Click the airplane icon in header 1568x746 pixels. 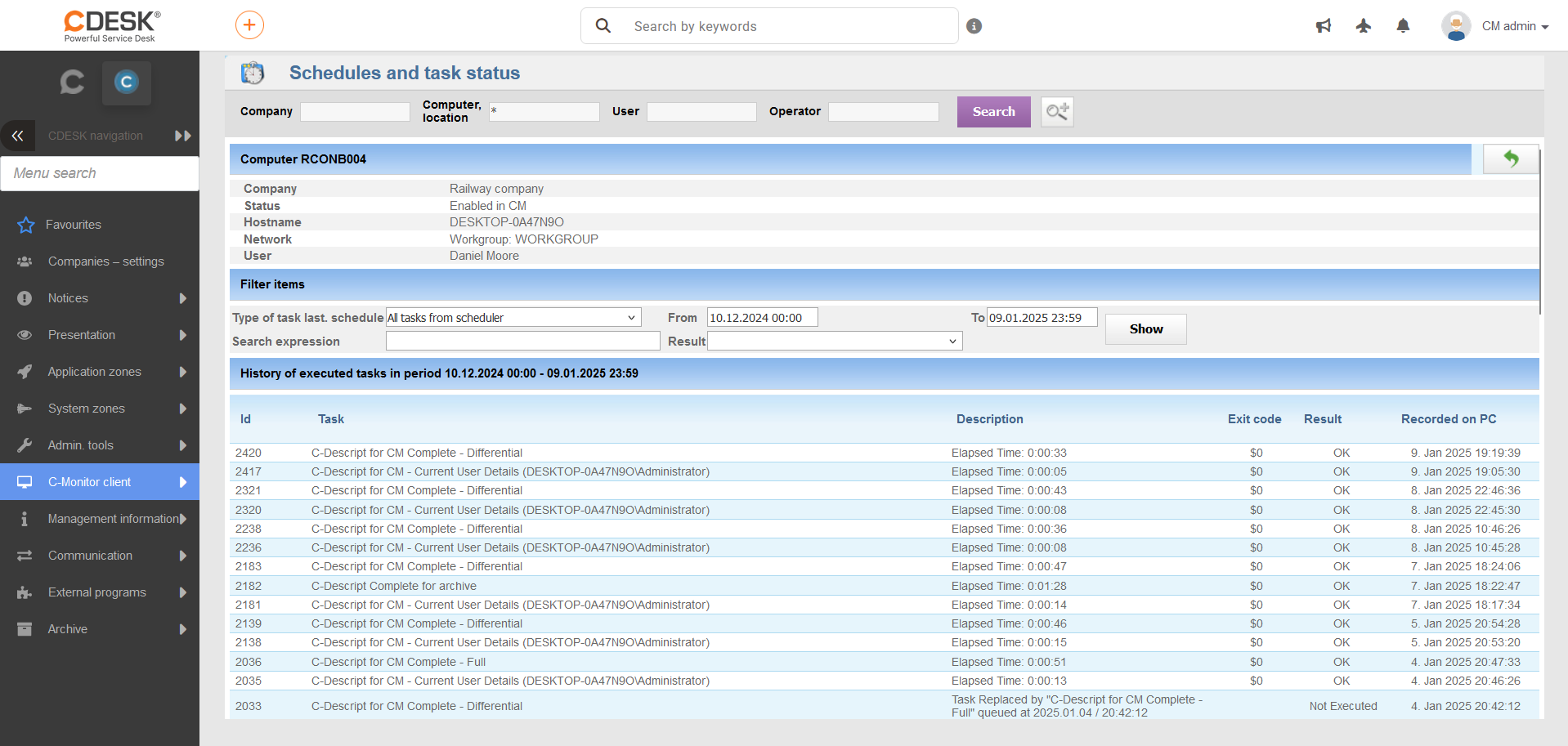1363,26
